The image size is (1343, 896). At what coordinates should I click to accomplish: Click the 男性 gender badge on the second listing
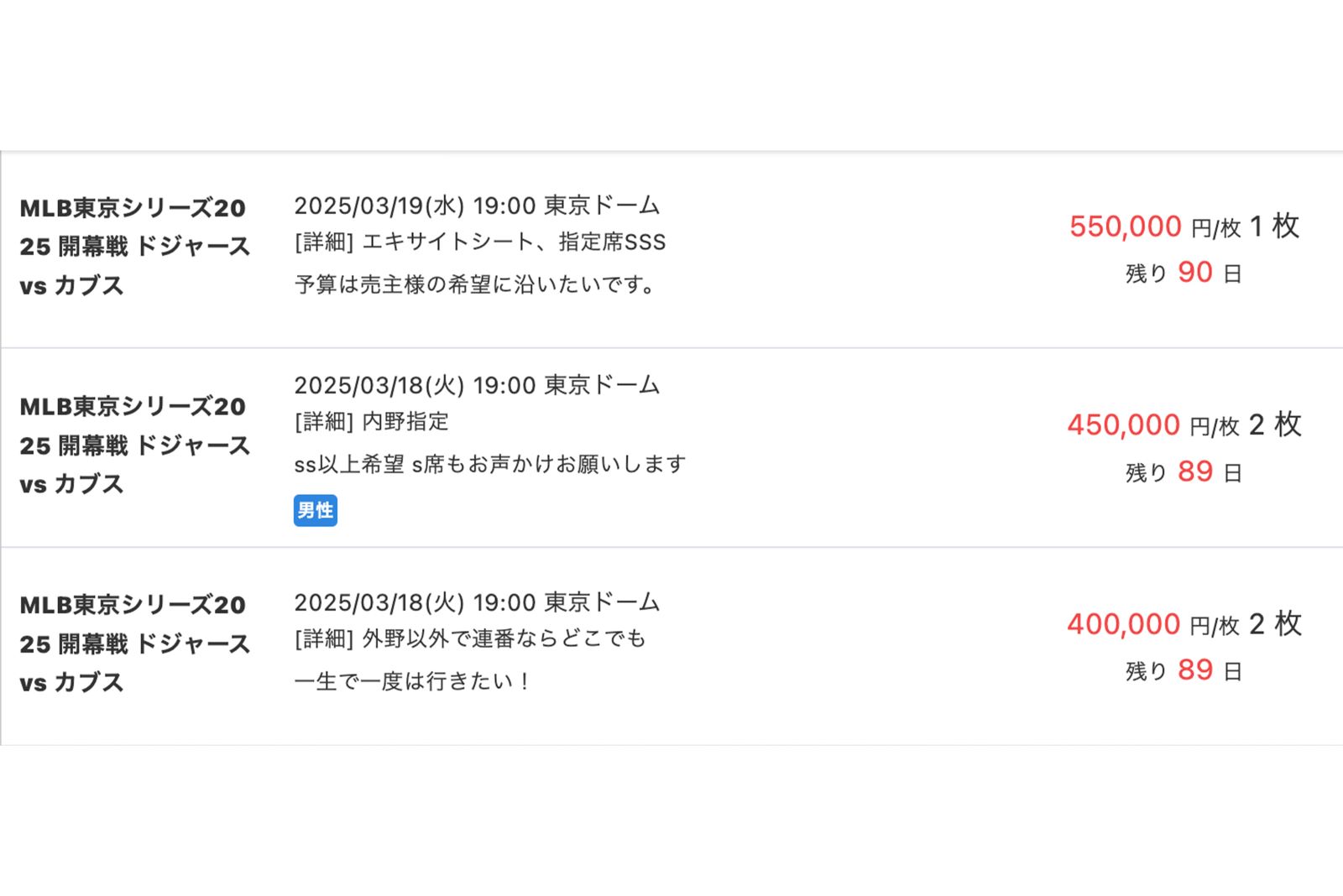click(315, 509)
